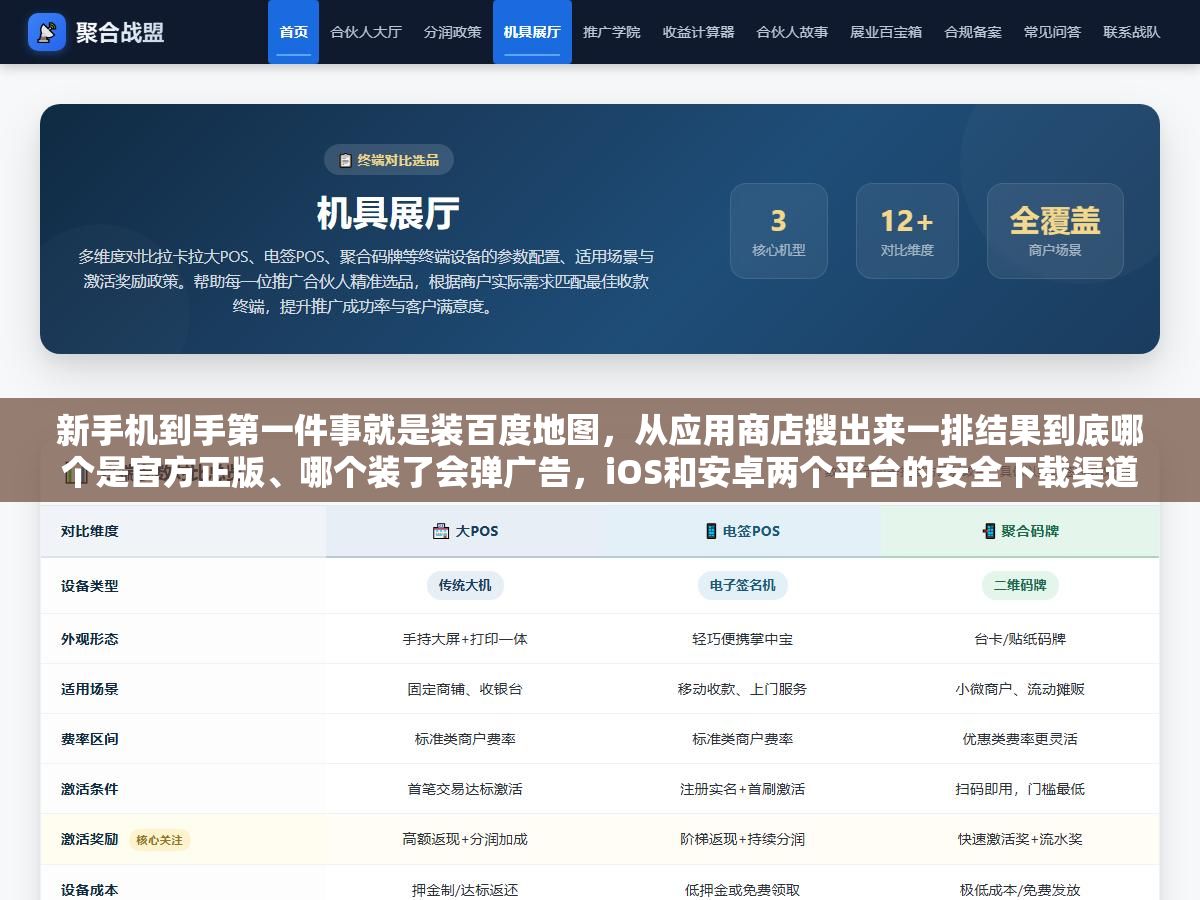Click 标准类商户费率 in 电签POS column
1200x900 pixels.
(742, 739)
